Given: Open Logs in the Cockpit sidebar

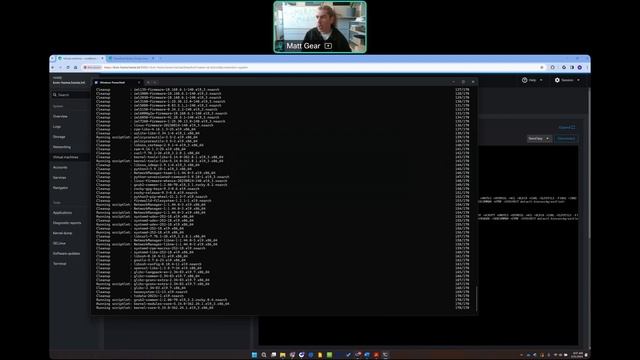Looking at the screenshot, I should (57, 127).
